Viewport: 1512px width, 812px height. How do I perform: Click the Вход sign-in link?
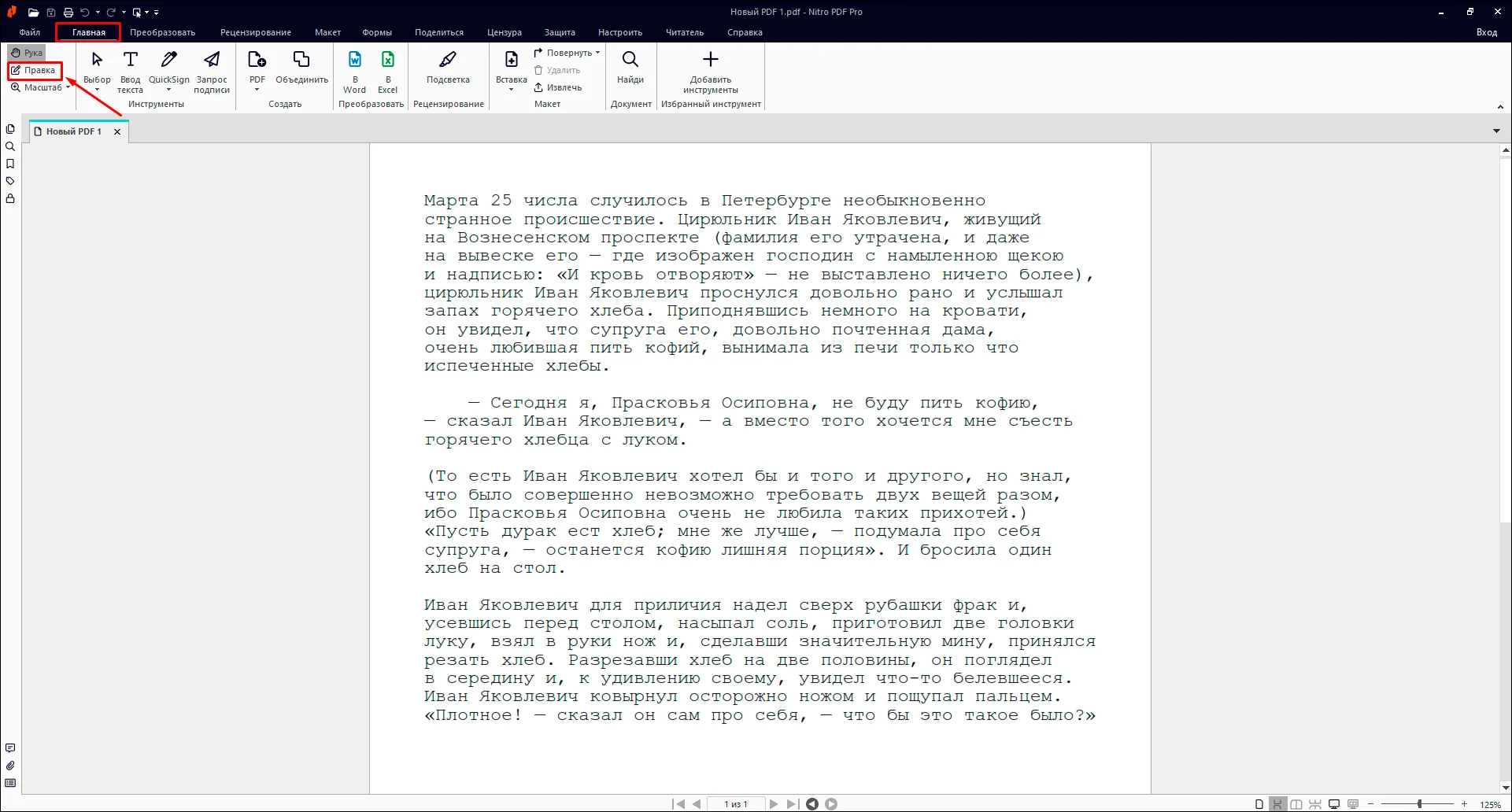[x=1486, y=32]
